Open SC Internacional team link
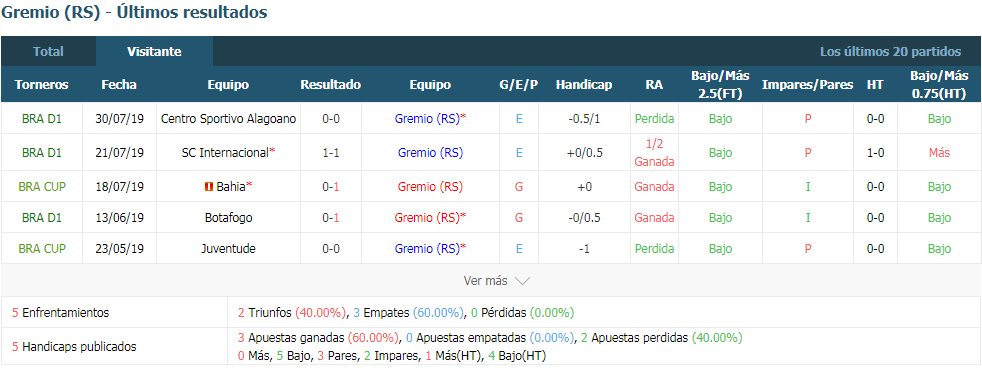Screen dimensions: 982x371 (x=225, y=152)
